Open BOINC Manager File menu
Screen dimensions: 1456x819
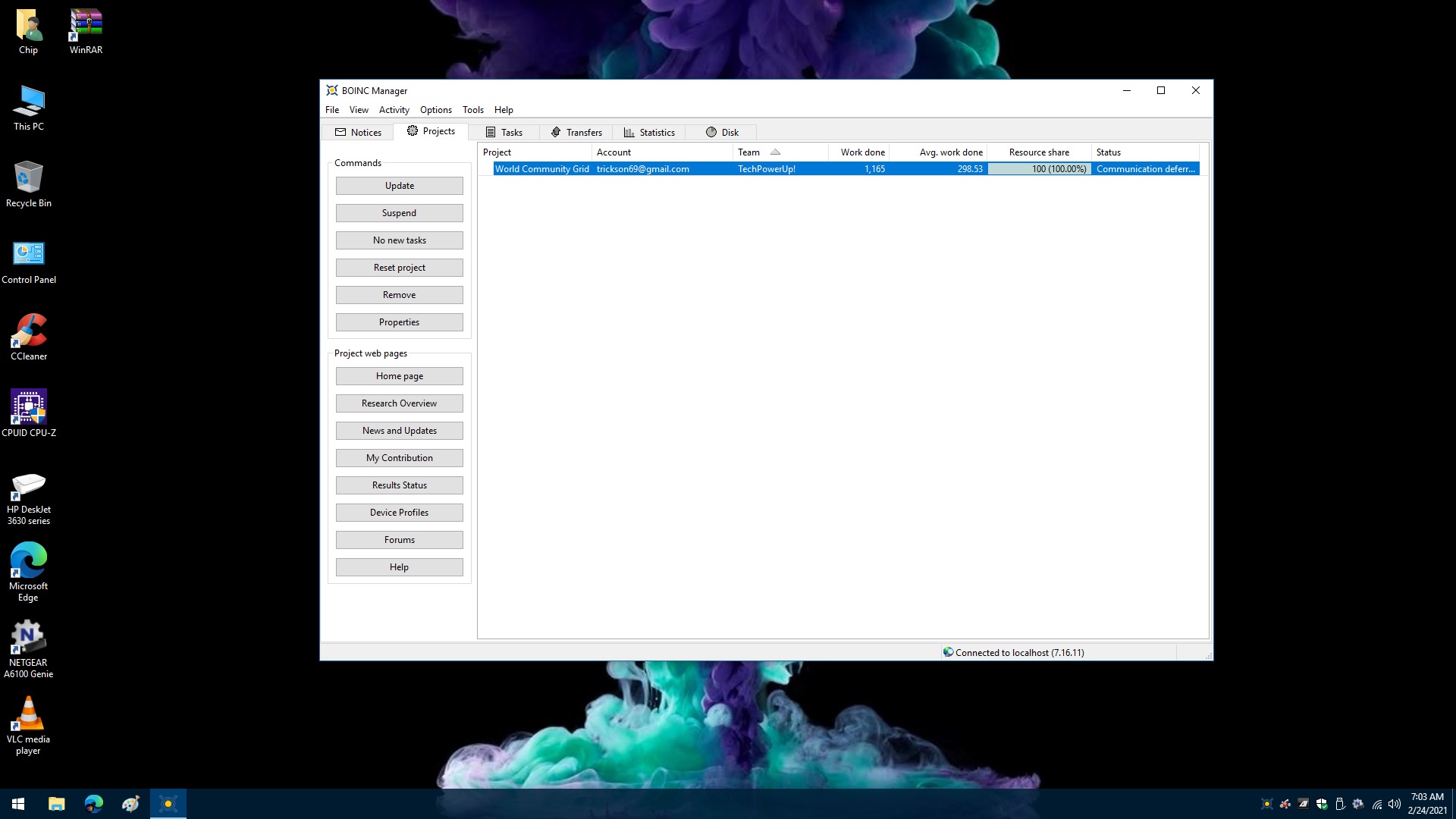332,109
